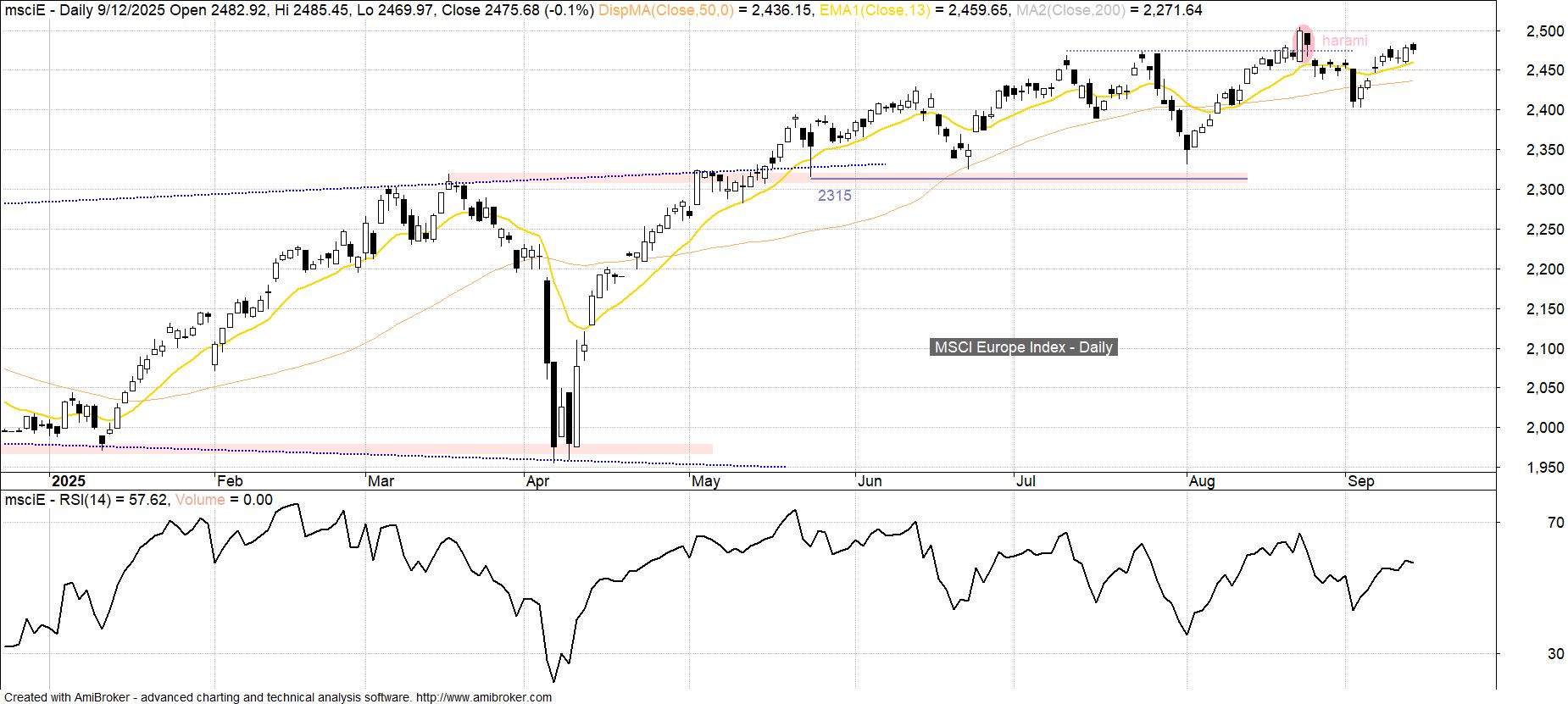Click the RSI 30 oversold level label
1568x704 pixels.
pos(1555,654)
